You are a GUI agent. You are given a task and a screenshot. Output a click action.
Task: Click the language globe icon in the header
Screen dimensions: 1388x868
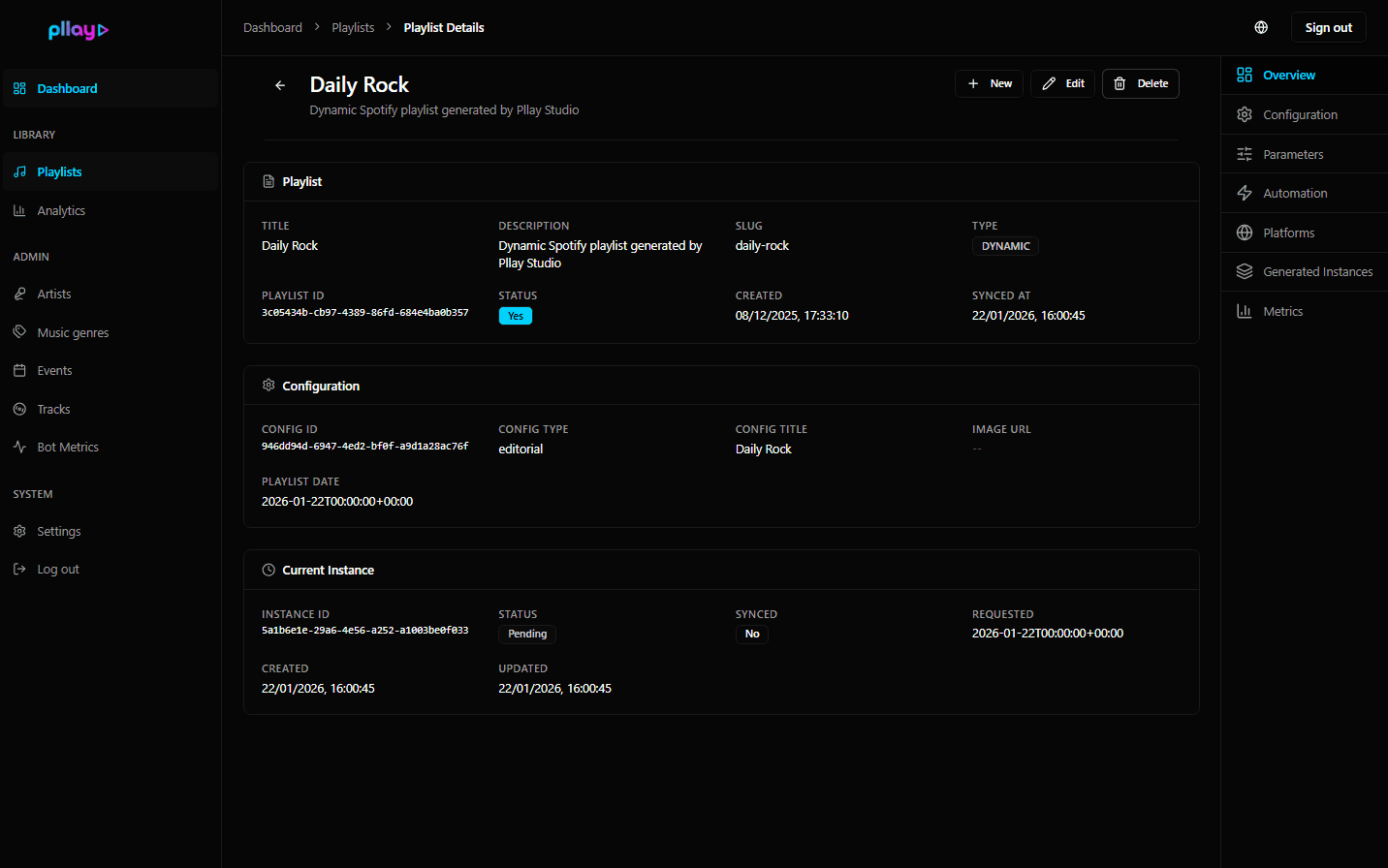1261,26
